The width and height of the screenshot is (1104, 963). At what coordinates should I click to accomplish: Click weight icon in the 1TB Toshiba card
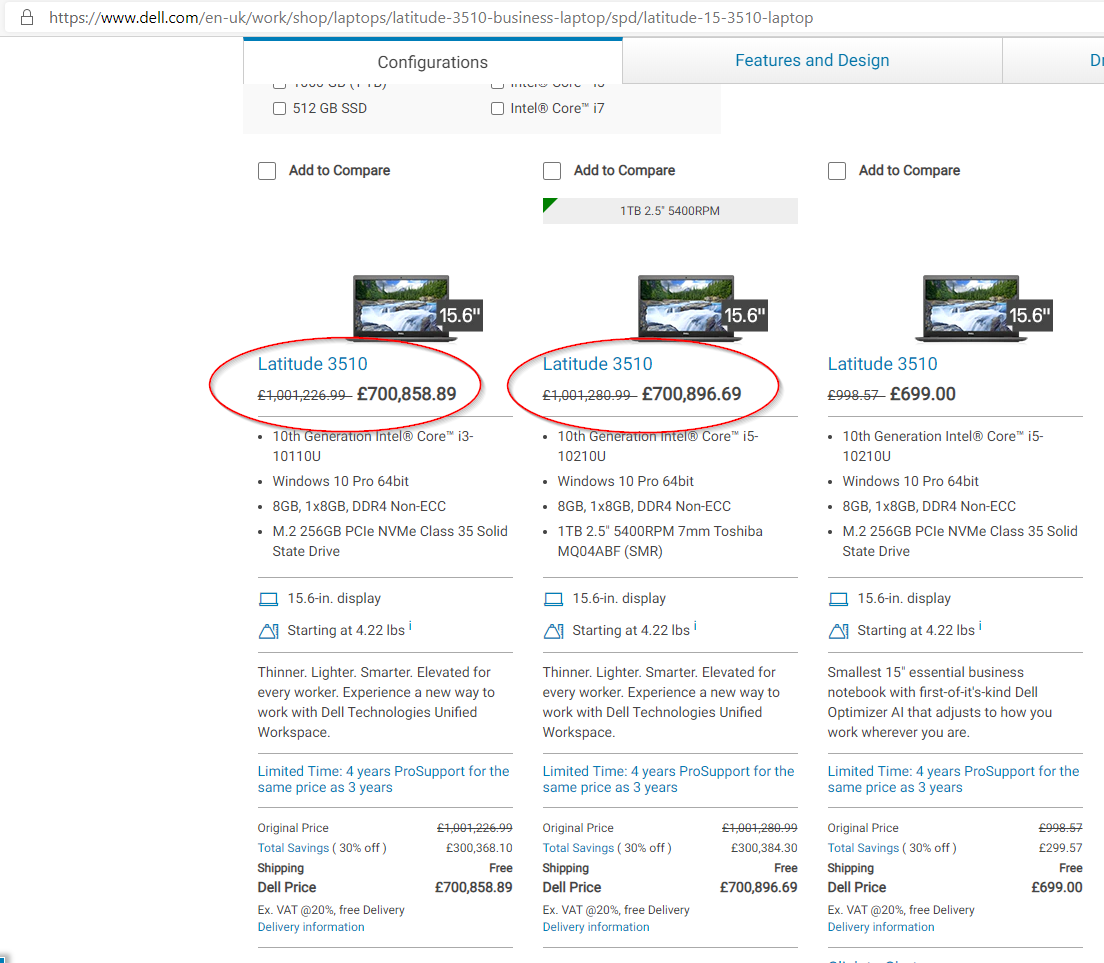tap(553, 631)
